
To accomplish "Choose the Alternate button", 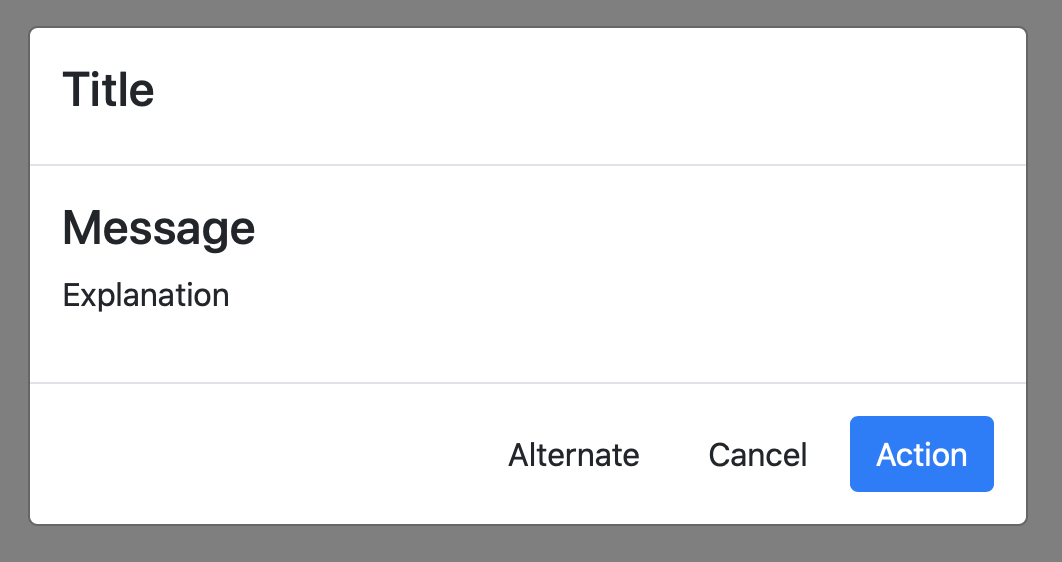I will tap(573, 455).
